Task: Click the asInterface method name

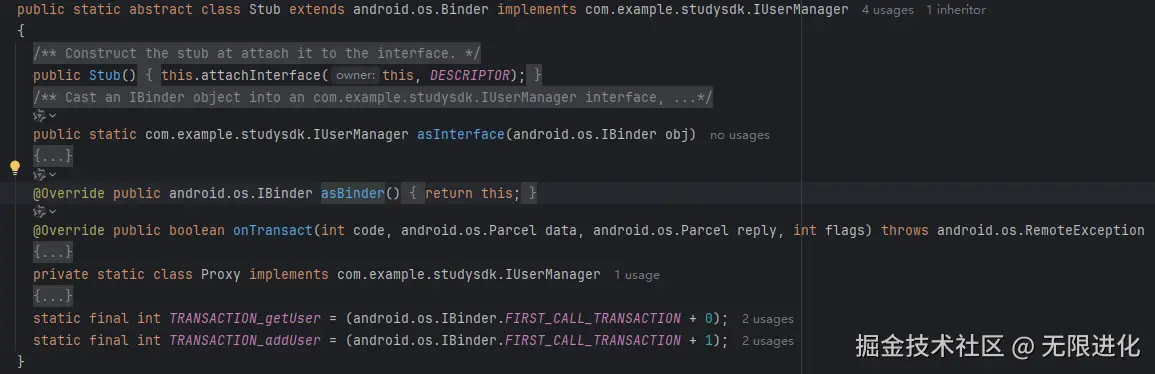Action: [x=461, y=135]
